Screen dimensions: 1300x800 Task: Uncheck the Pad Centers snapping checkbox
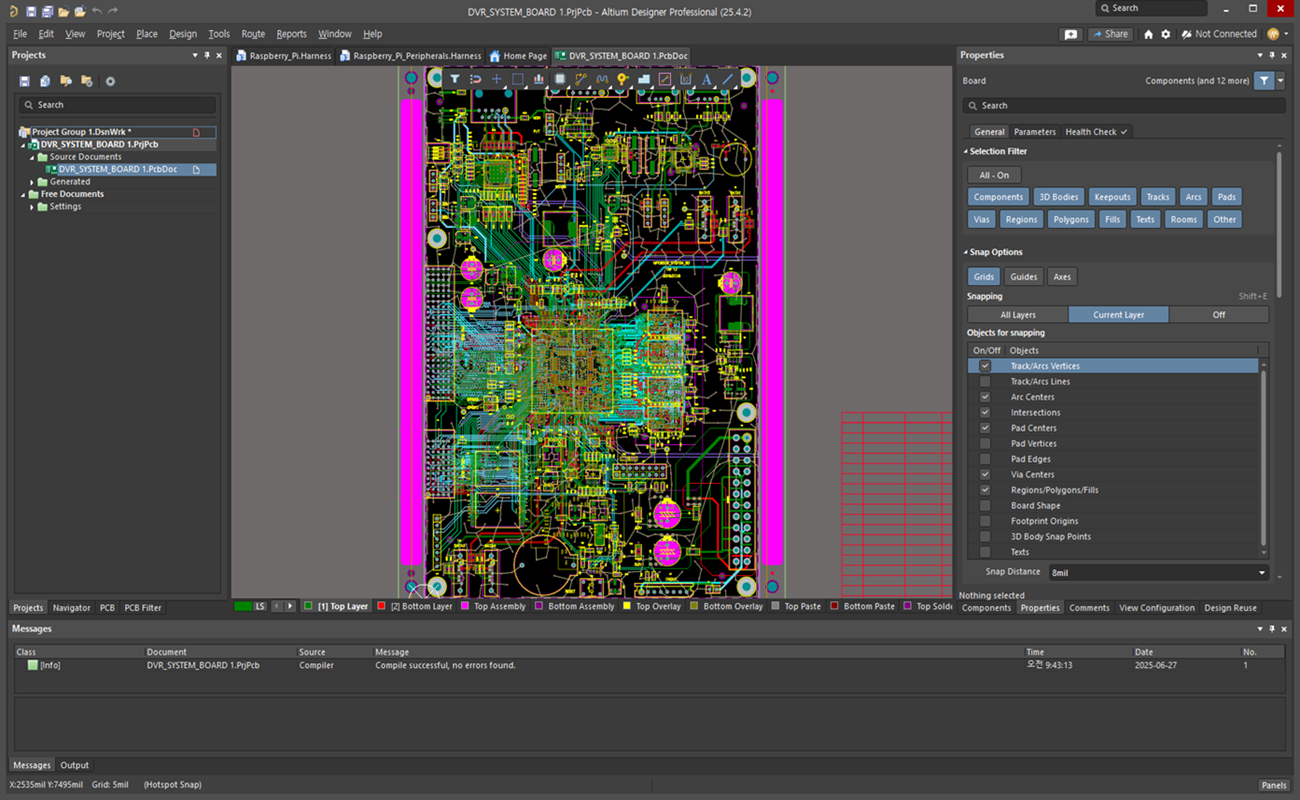(x=985, y=428)
